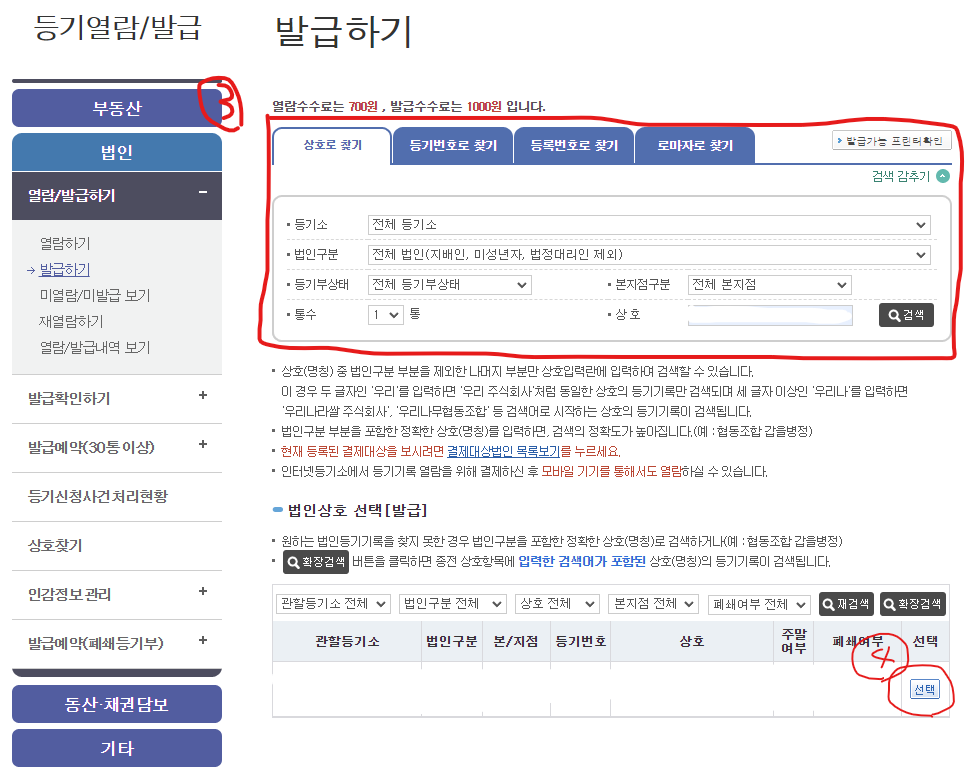965x774 pixels.
Task: Open the 결제대상법인 목록보기 link
Action: pyautogui.click(x=503, y=452)
